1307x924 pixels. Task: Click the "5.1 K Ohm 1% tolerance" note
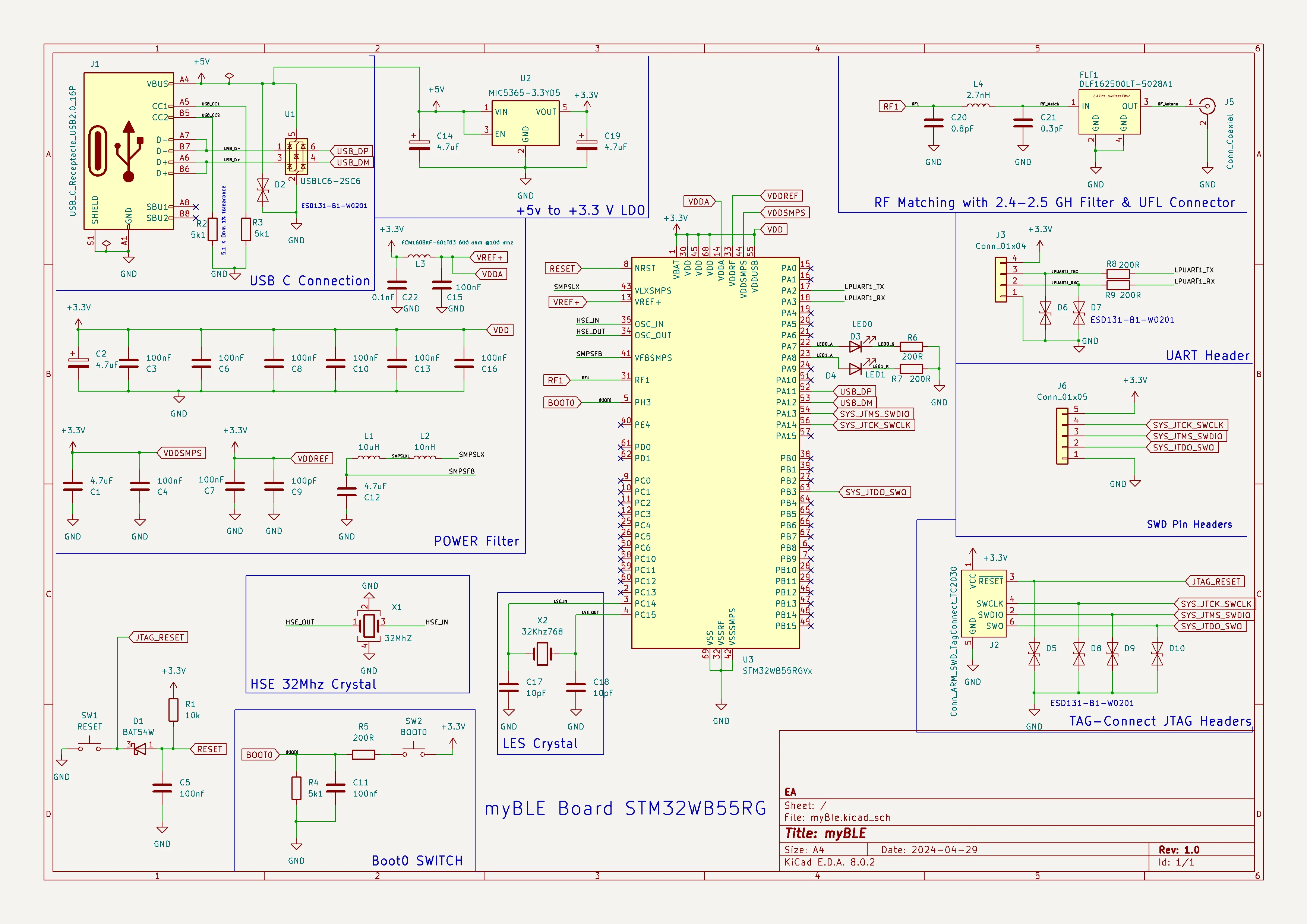[x=224, y=219]
